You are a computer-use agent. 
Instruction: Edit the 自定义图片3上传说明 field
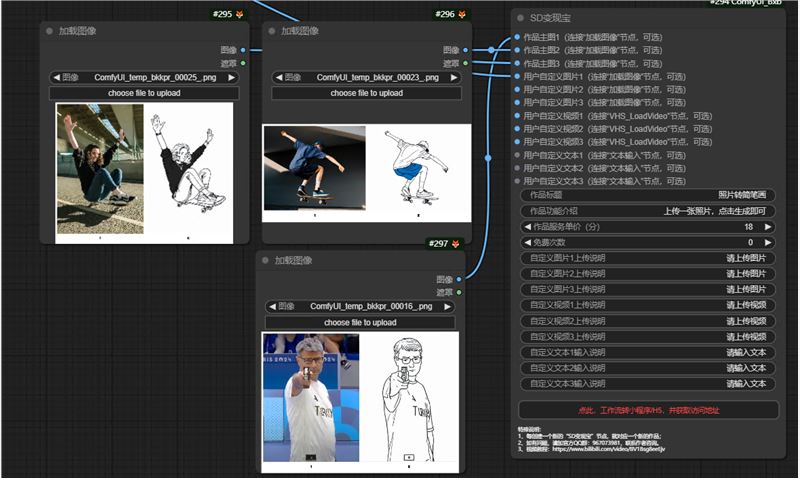coord(648,289)
